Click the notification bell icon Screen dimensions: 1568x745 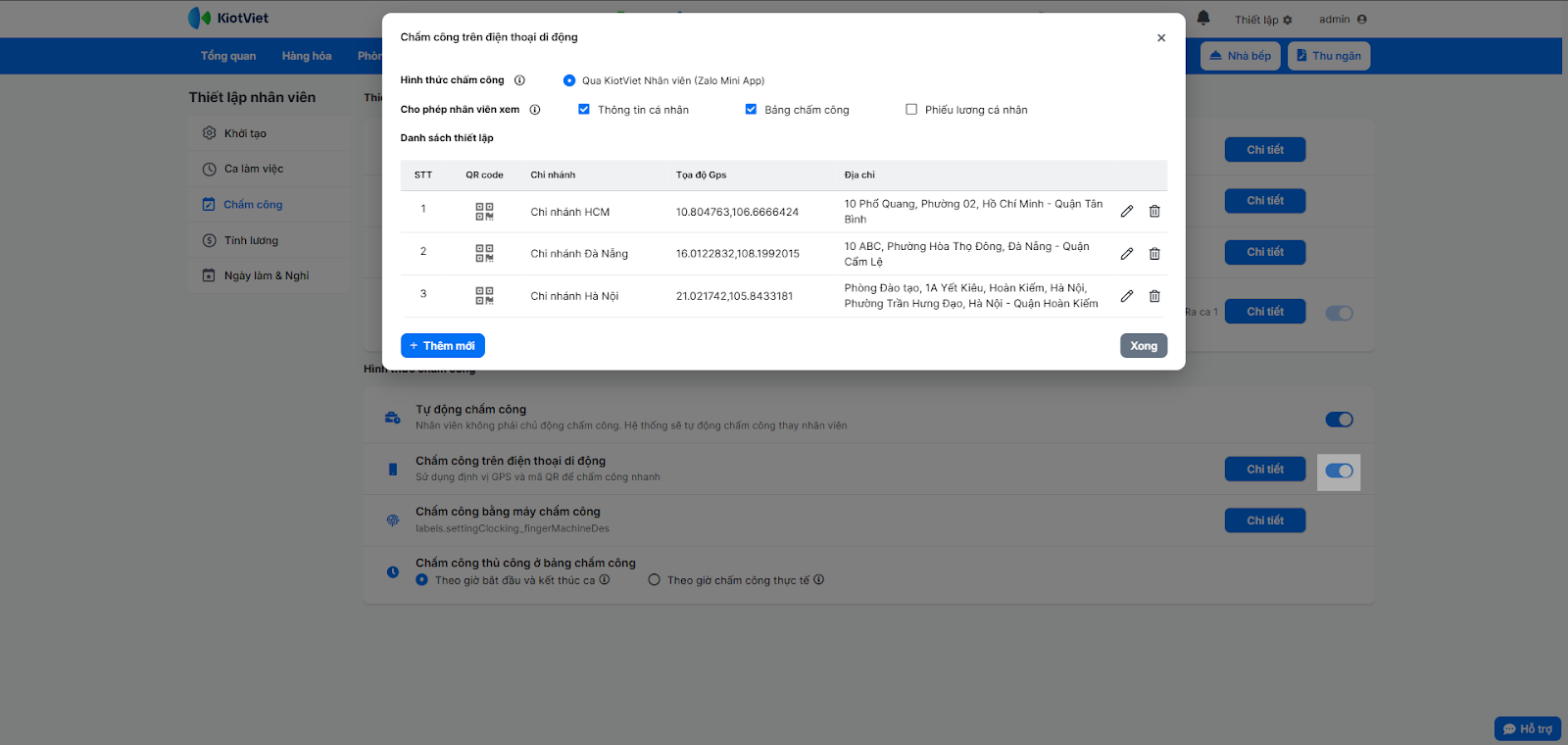1203,18
